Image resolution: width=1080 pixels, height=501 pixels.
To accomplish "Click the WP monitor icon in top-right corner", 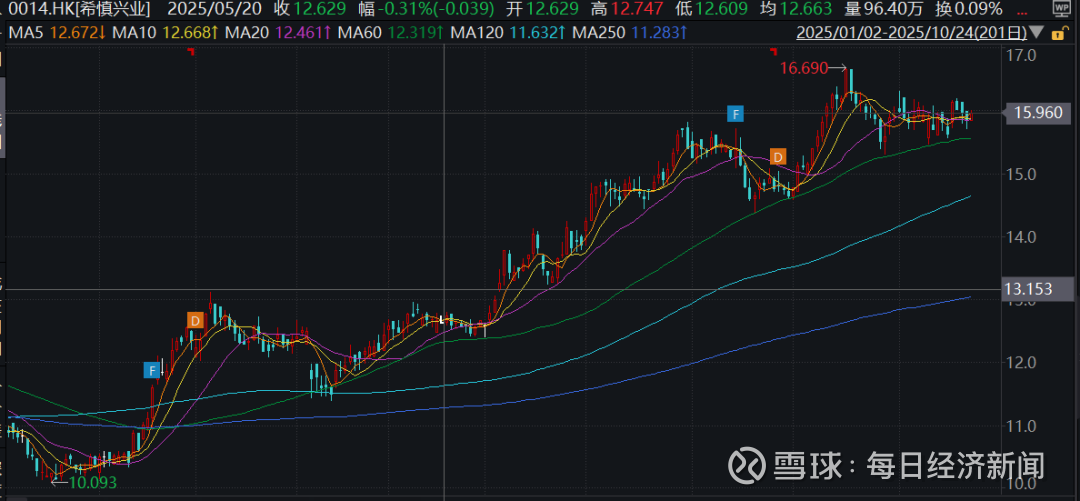I will pos(1059,8).
